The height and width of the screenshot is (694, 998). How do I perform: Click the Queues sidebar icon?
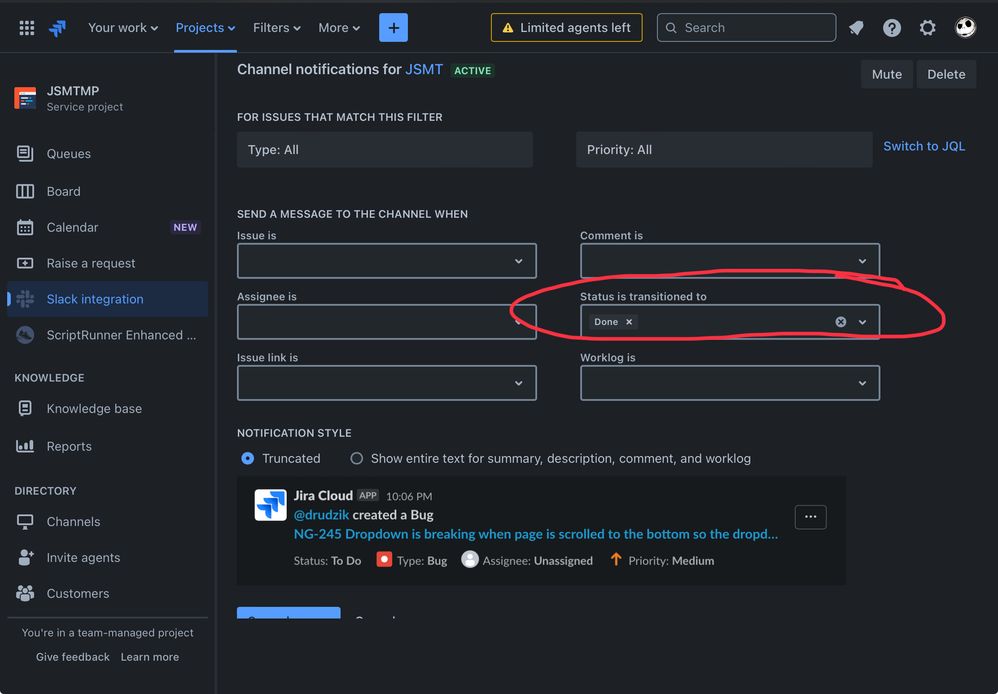[x=25, y=153]
